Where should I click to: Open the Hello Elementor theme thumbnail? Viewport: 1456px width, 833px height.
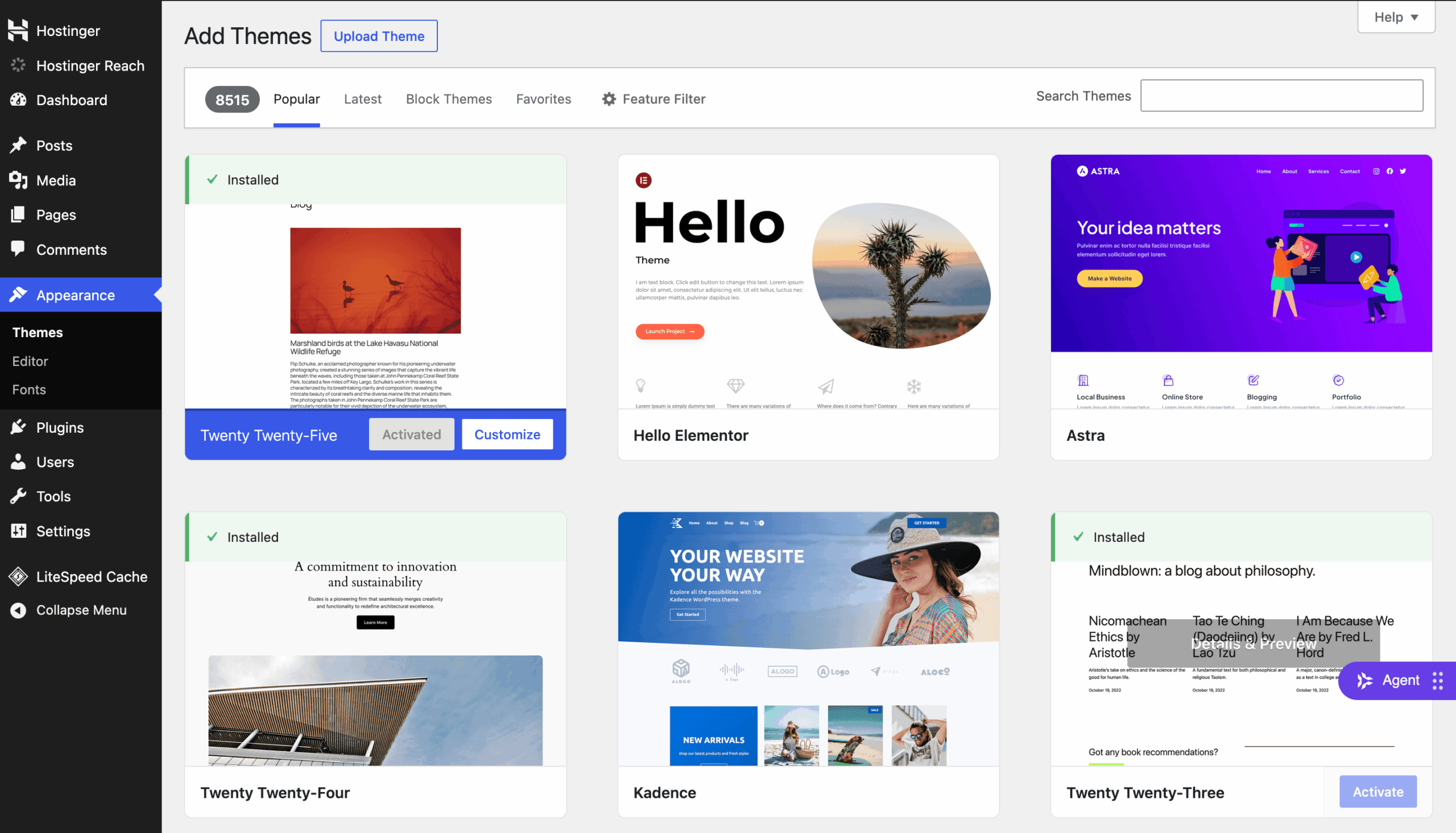pos(808,281)
